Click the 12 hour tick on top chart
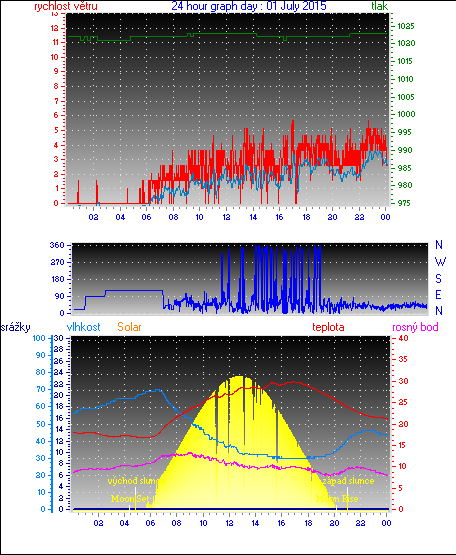This screenshot has height=555, width=456. (x=226, y=217)
